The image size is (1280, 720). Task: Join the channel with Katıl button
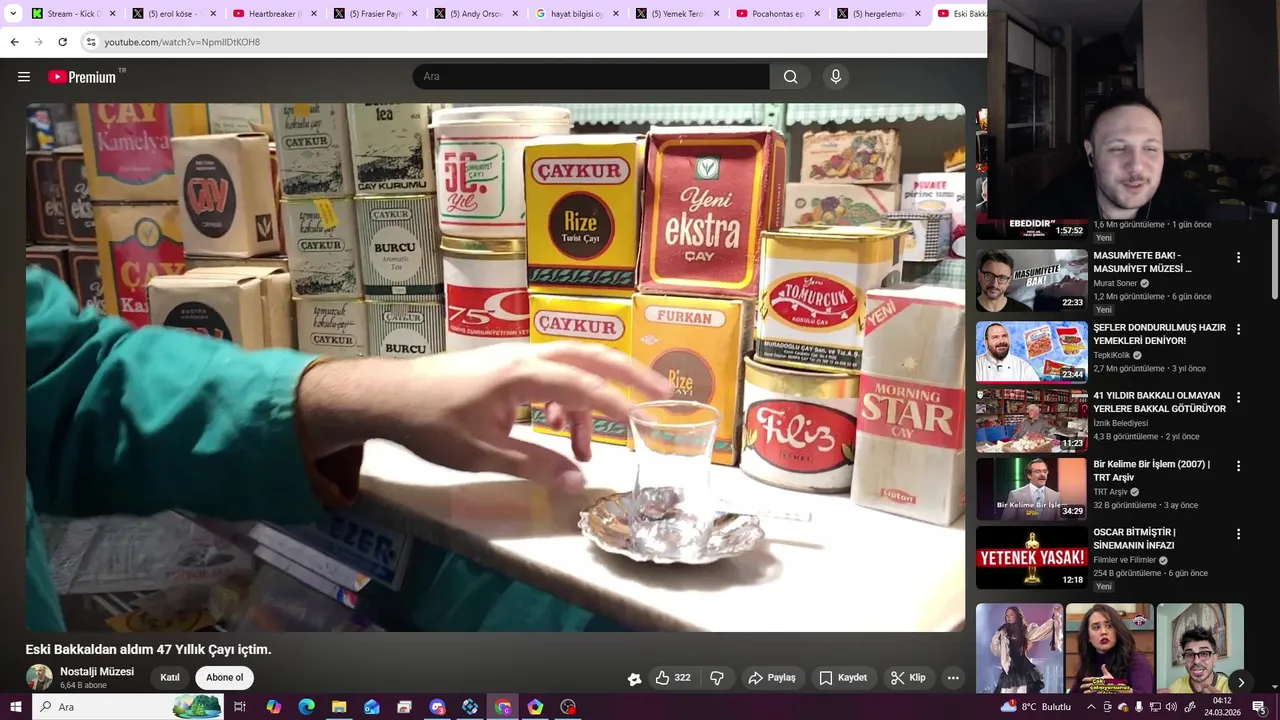tap(170, 678)
